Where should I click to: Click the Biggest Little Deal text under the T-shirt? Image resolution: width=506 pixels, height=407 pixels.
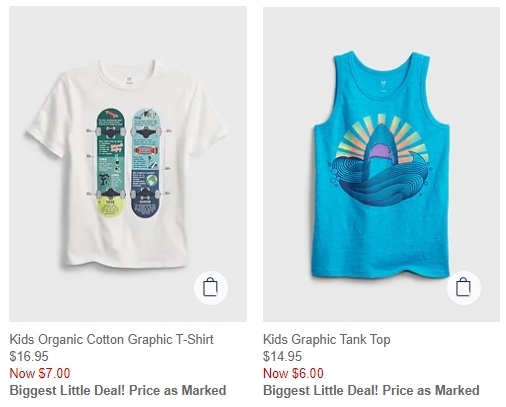point(118,390)
